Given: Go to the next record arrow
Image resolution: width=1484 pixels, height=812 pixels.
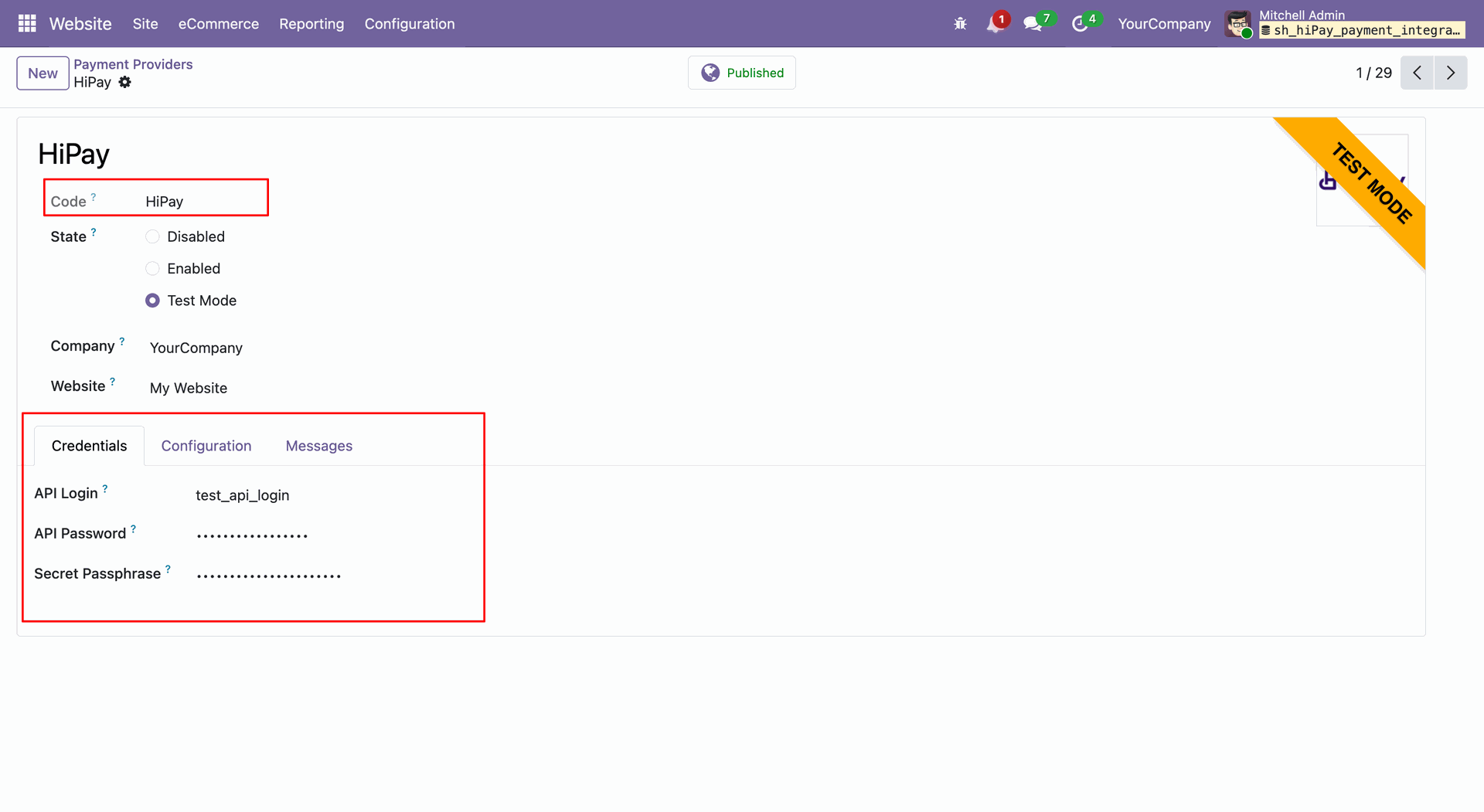Looking at the screenshot, I should point(1451,73).
